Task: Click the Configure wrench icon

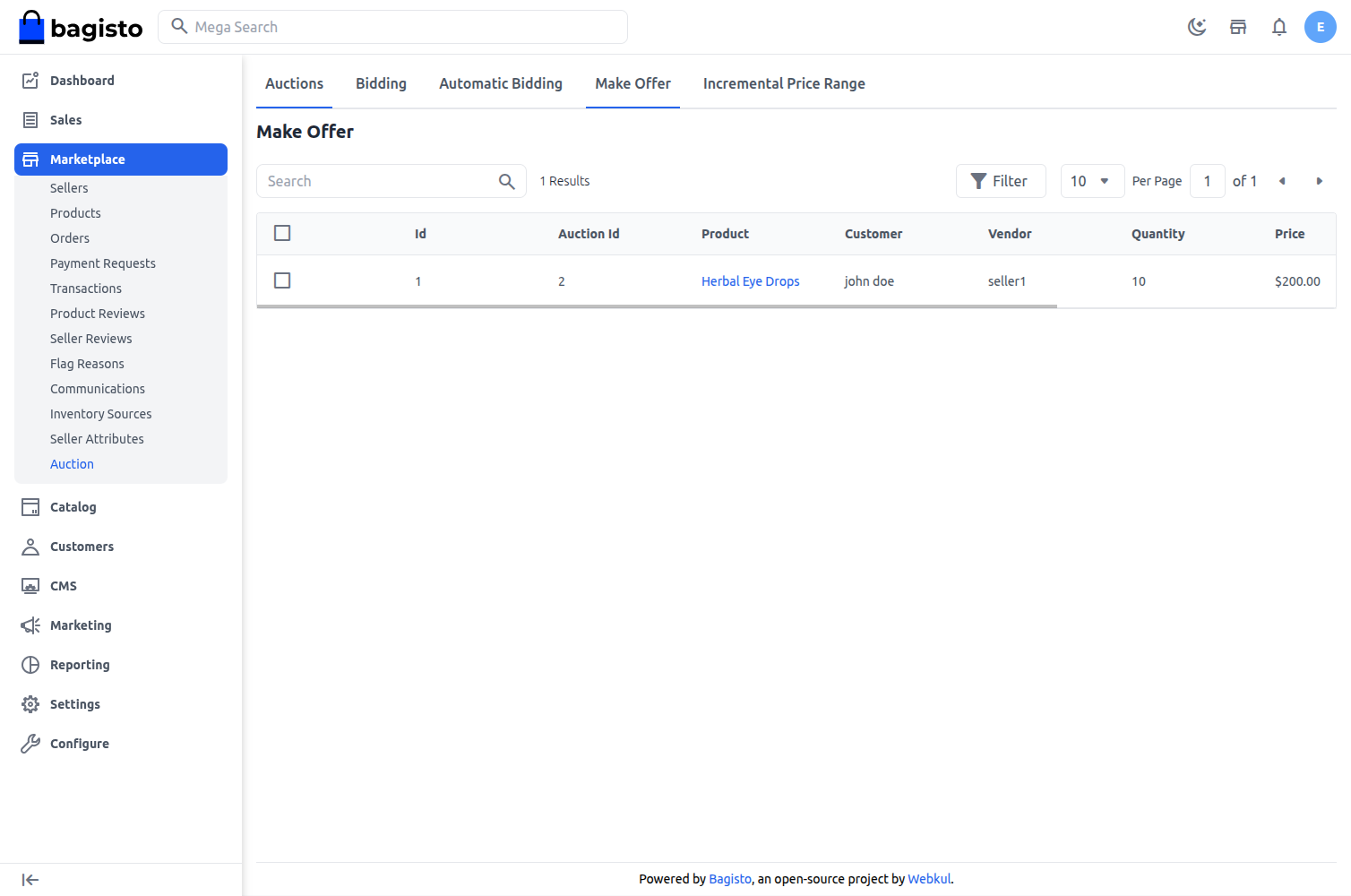Action: 30,744
